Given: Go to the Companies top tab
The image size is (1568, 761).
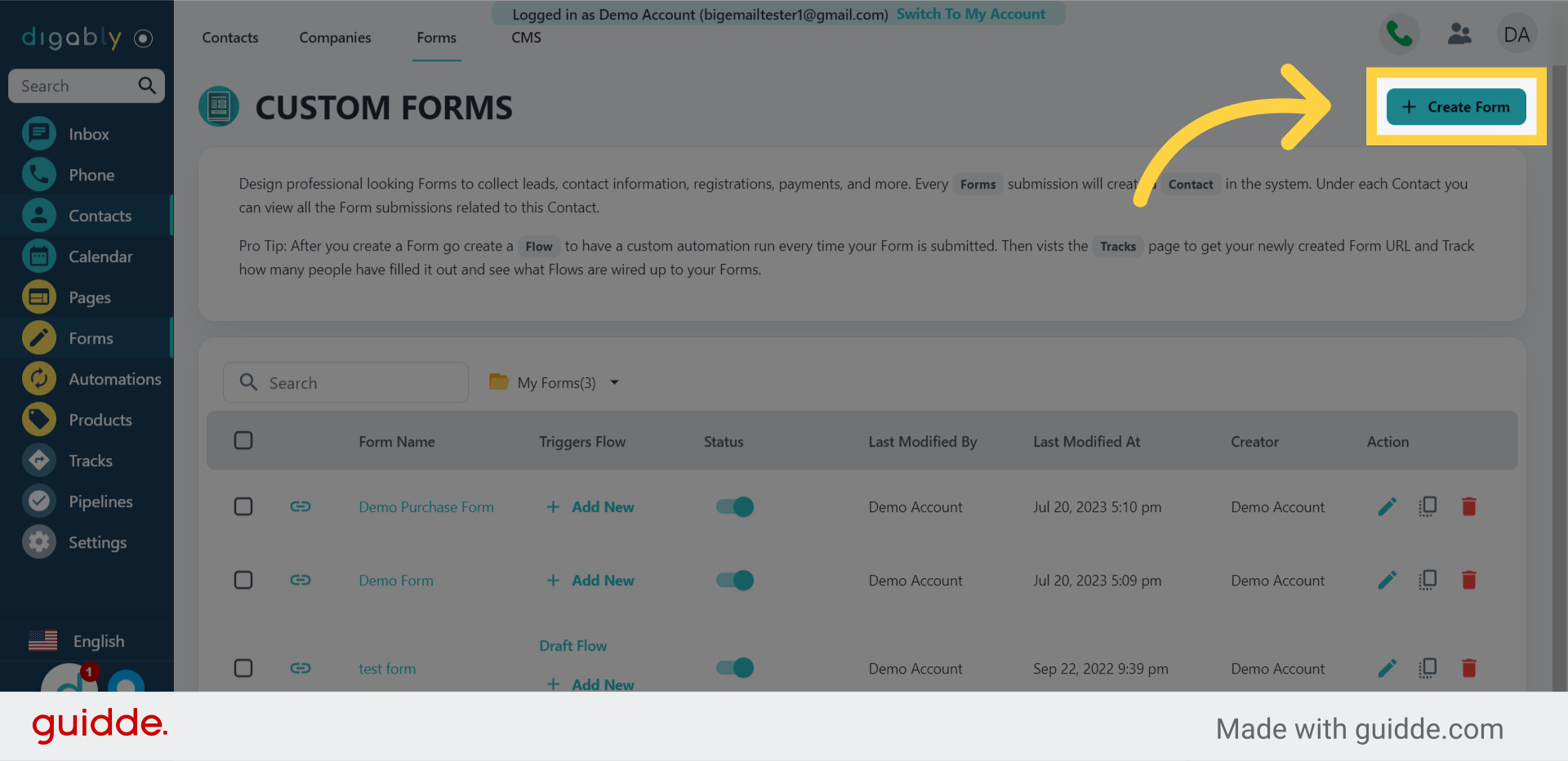Looking at the screenshot, I should point(335,38).
